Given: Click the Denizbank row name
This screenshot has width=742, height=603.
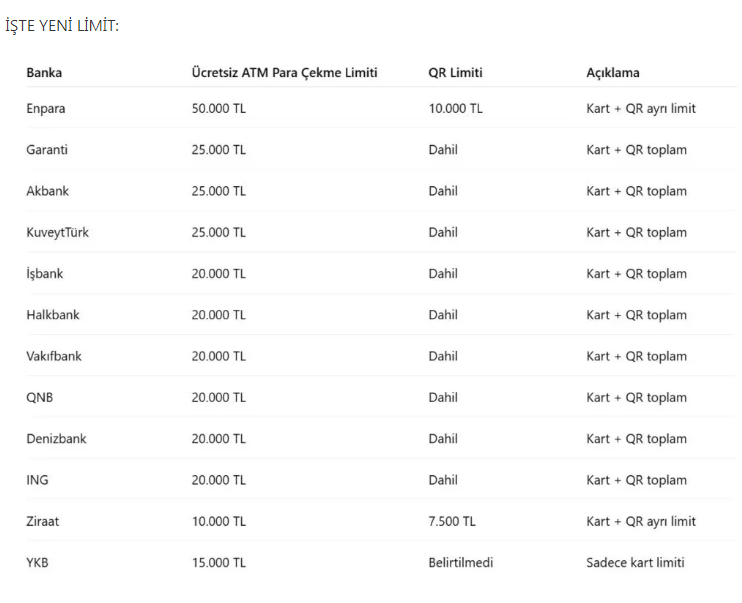Looking at the screenshot, I should 56,439.
